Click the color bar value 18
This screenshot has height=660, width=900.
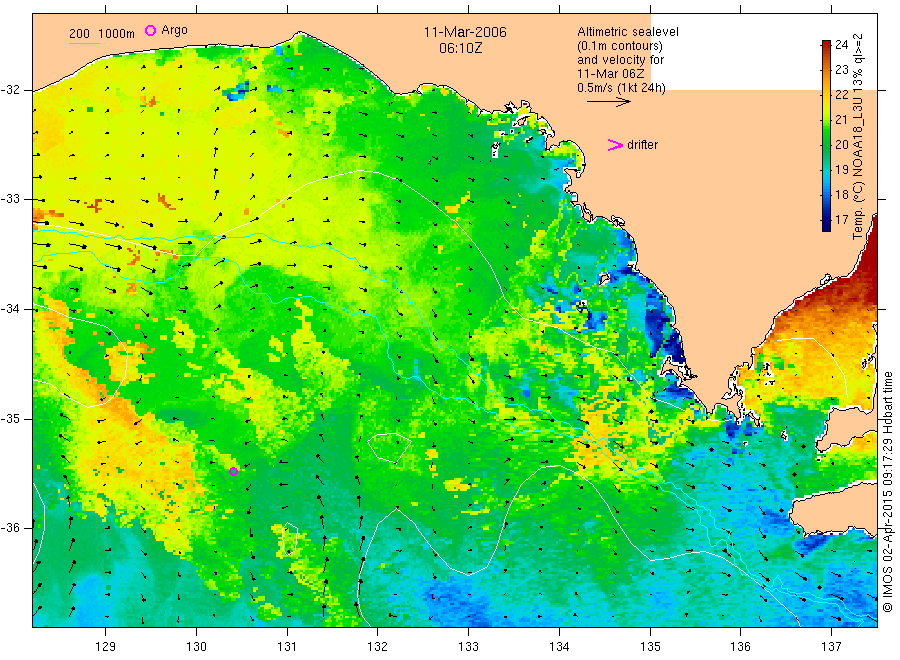coord(841,195)
